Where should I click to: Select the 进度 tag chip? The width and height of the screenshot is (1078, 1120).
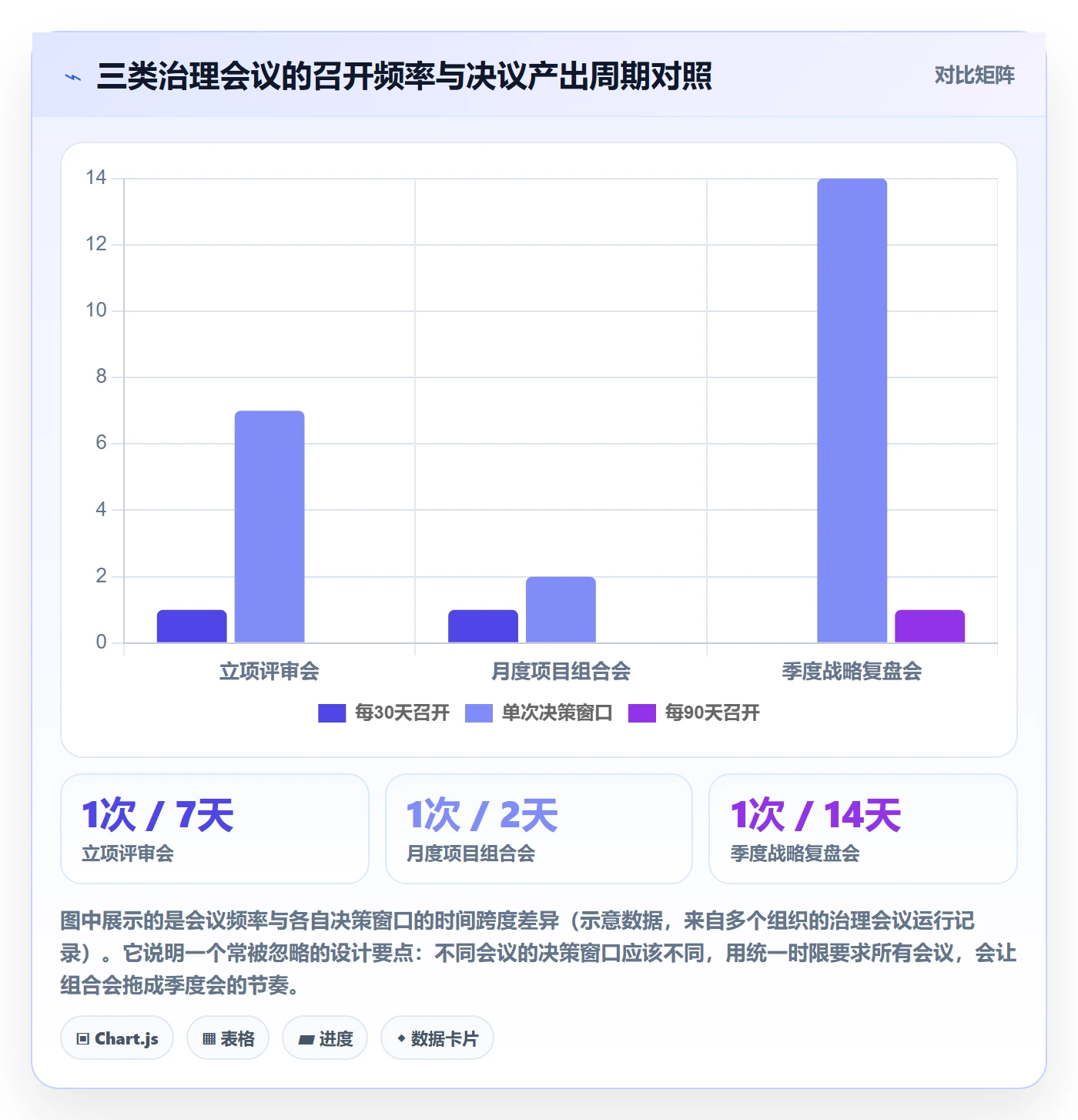click(325, 1038)
